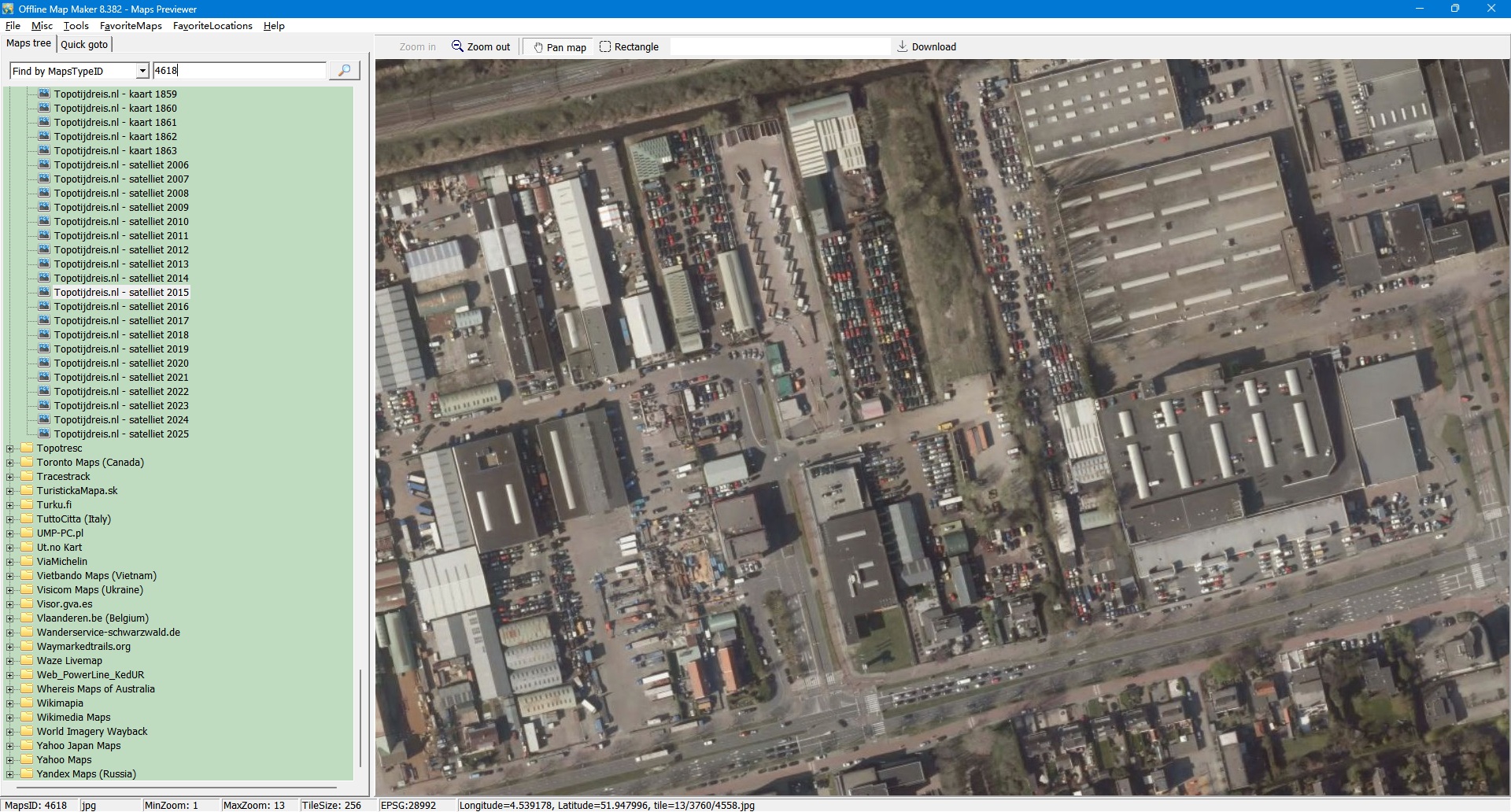
Task: Open the Find by MapsTypeID dropdown
Action: [x=142, y=71]
